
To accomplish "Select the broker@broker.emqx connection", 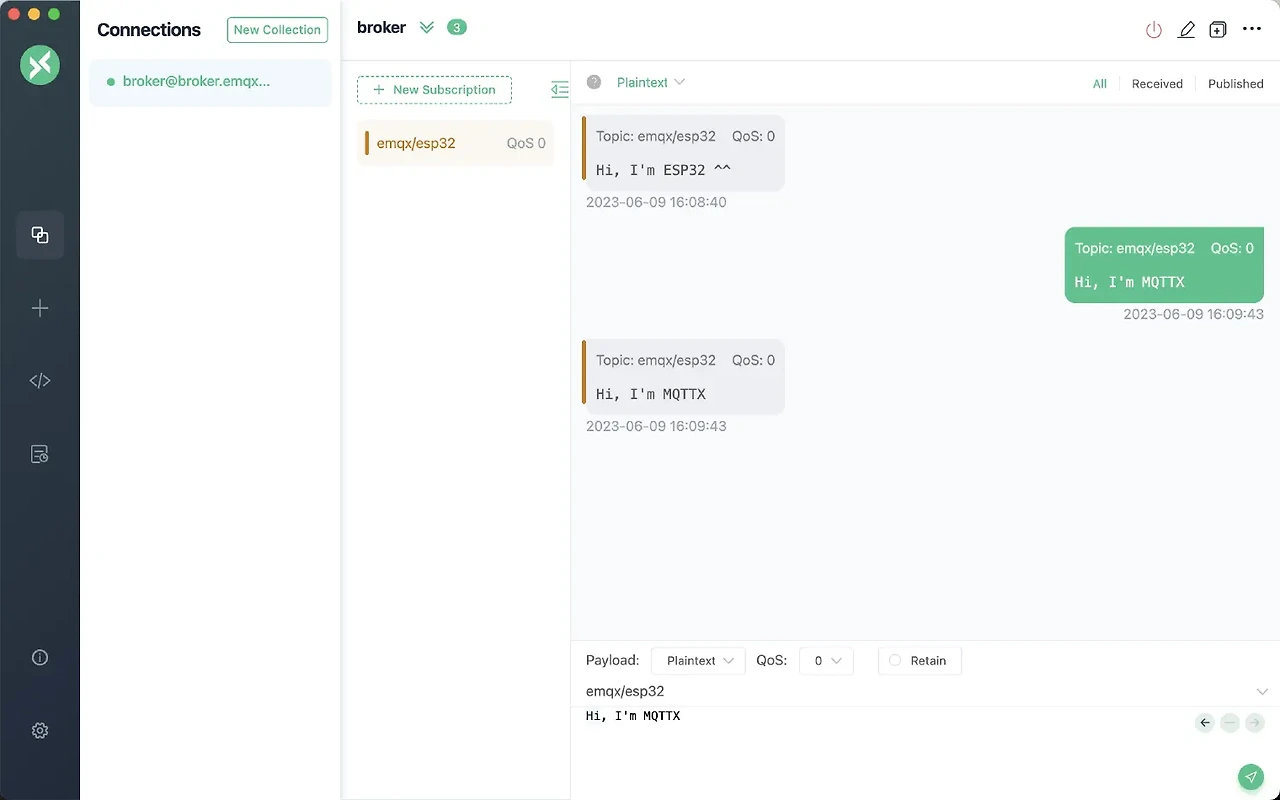I will point(210,82).
